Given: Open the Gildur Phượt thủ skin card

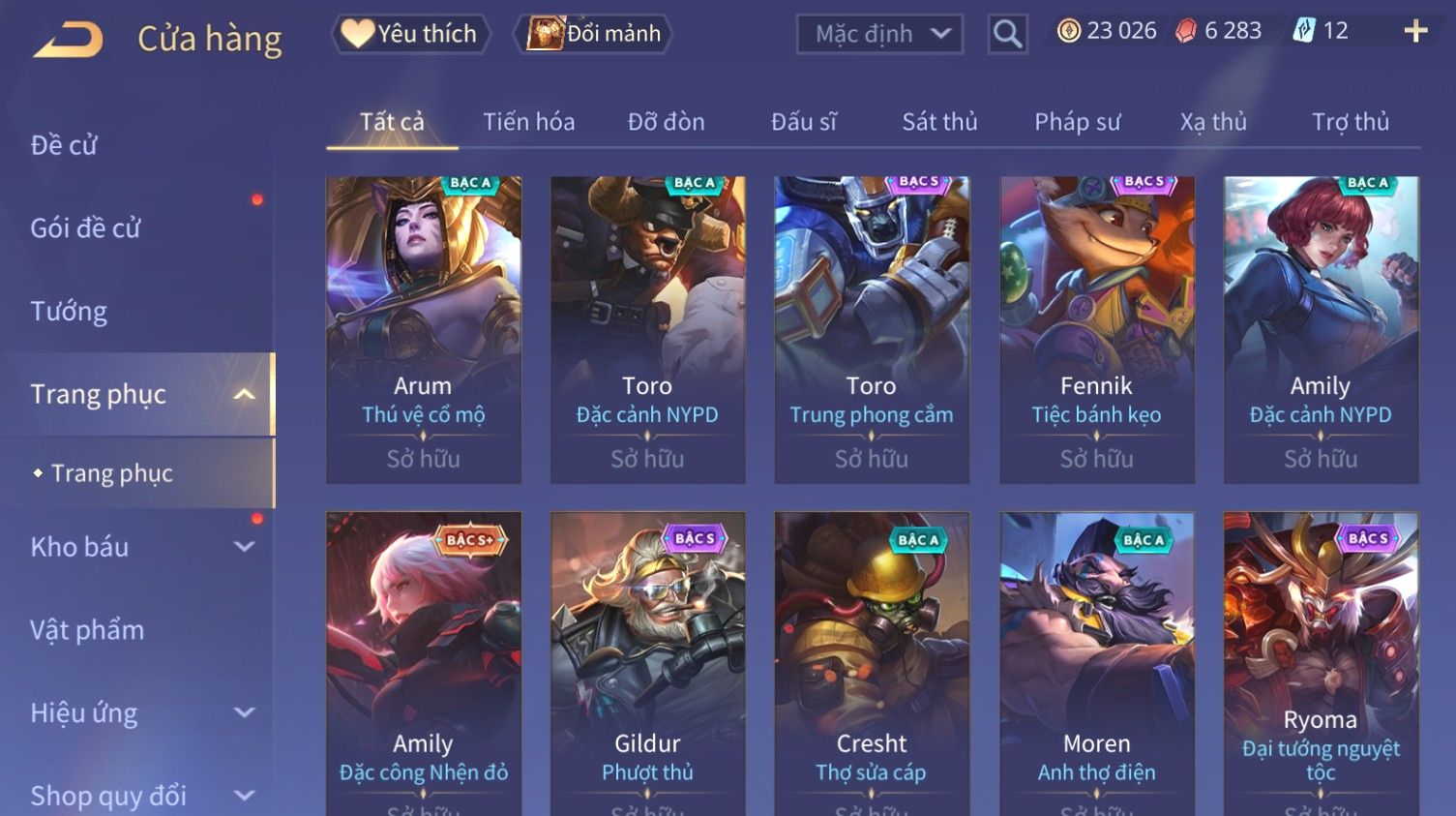Looking at the screenshot, I should pyautogui.click(x=648, y=664).
